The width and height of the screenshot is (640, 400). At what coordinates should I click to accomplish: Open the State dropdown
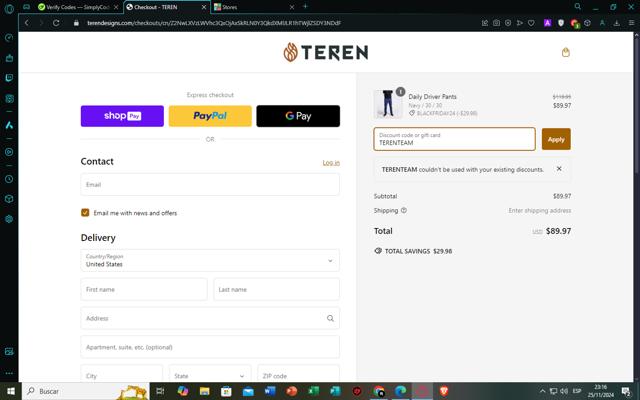click(x=210, y=376)
